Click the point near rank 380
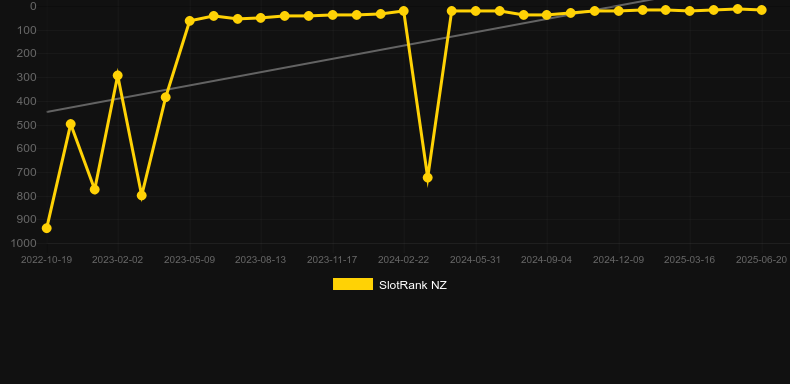The width and height of the screenshot is (790, 384). pyautogui.click(x=166, y=97)
